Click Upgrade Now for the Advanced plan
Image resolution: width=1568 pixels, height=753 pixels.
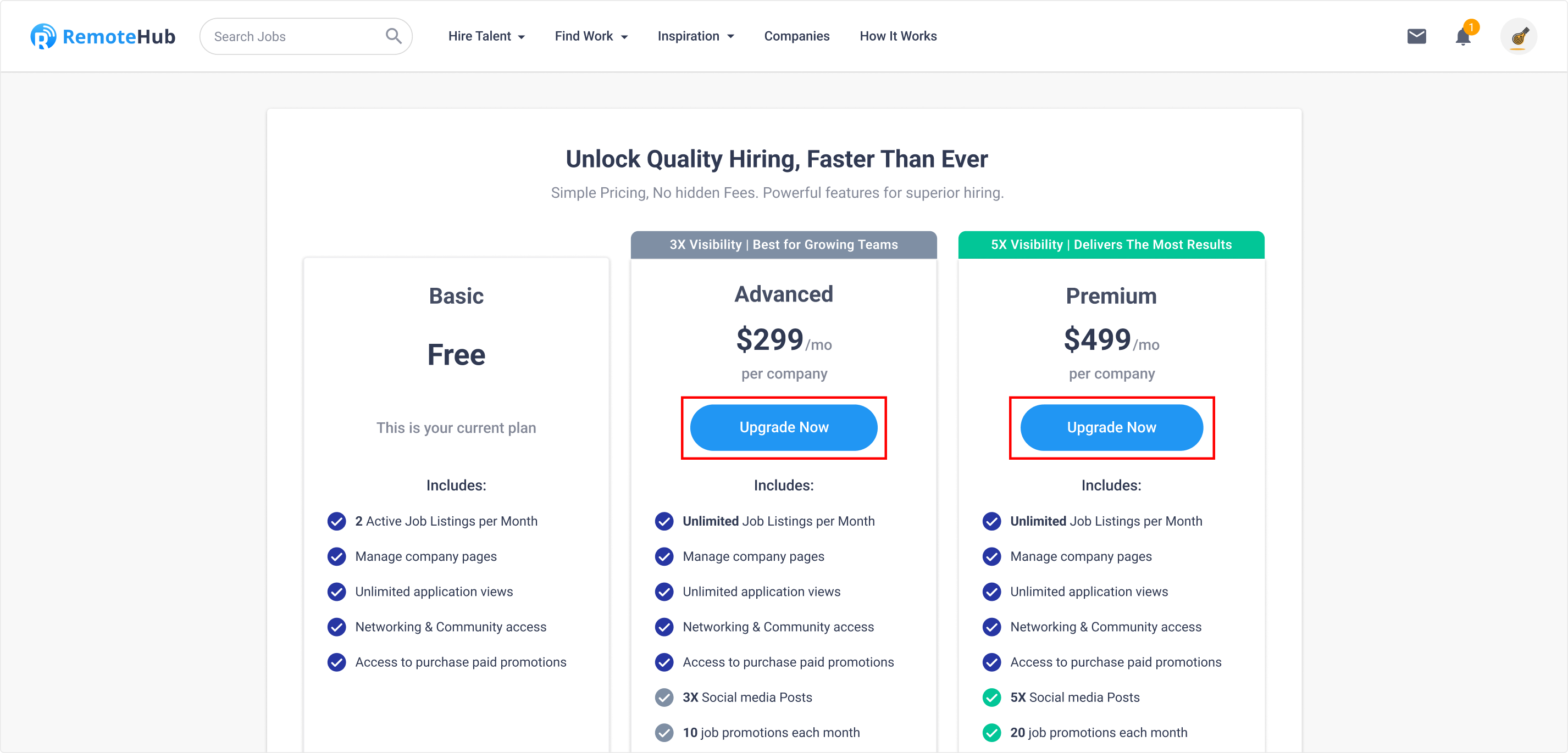click(x=784, y=428)
